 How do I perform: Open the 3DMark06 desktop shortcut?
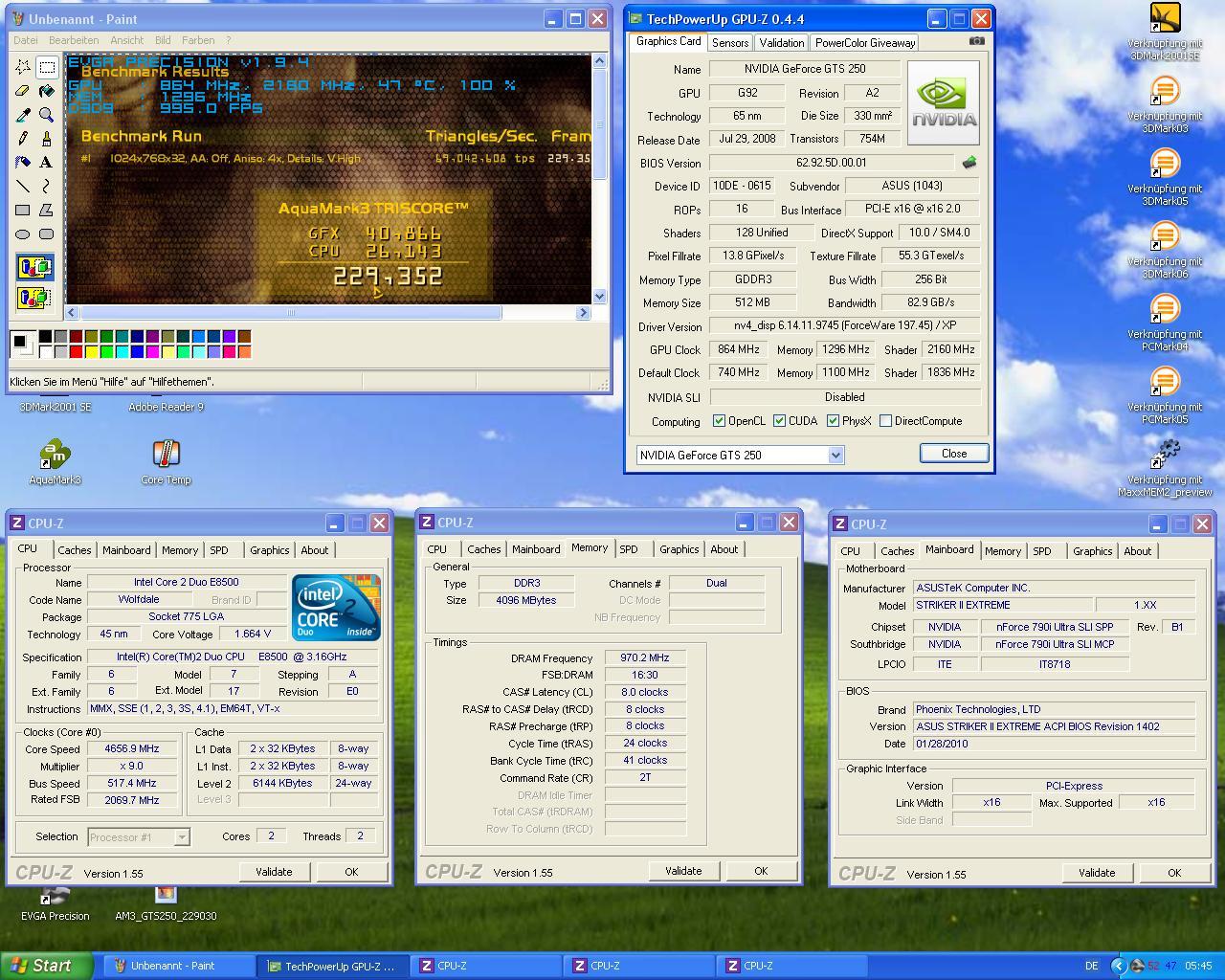coord(1165,251)
